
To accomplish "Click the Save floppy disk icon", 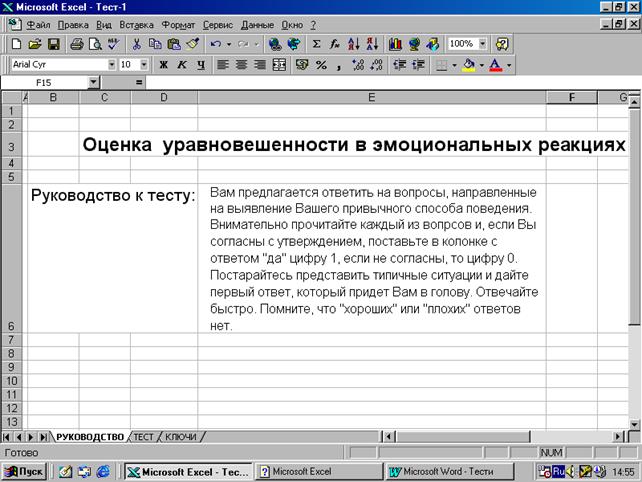I will (54, 44).
